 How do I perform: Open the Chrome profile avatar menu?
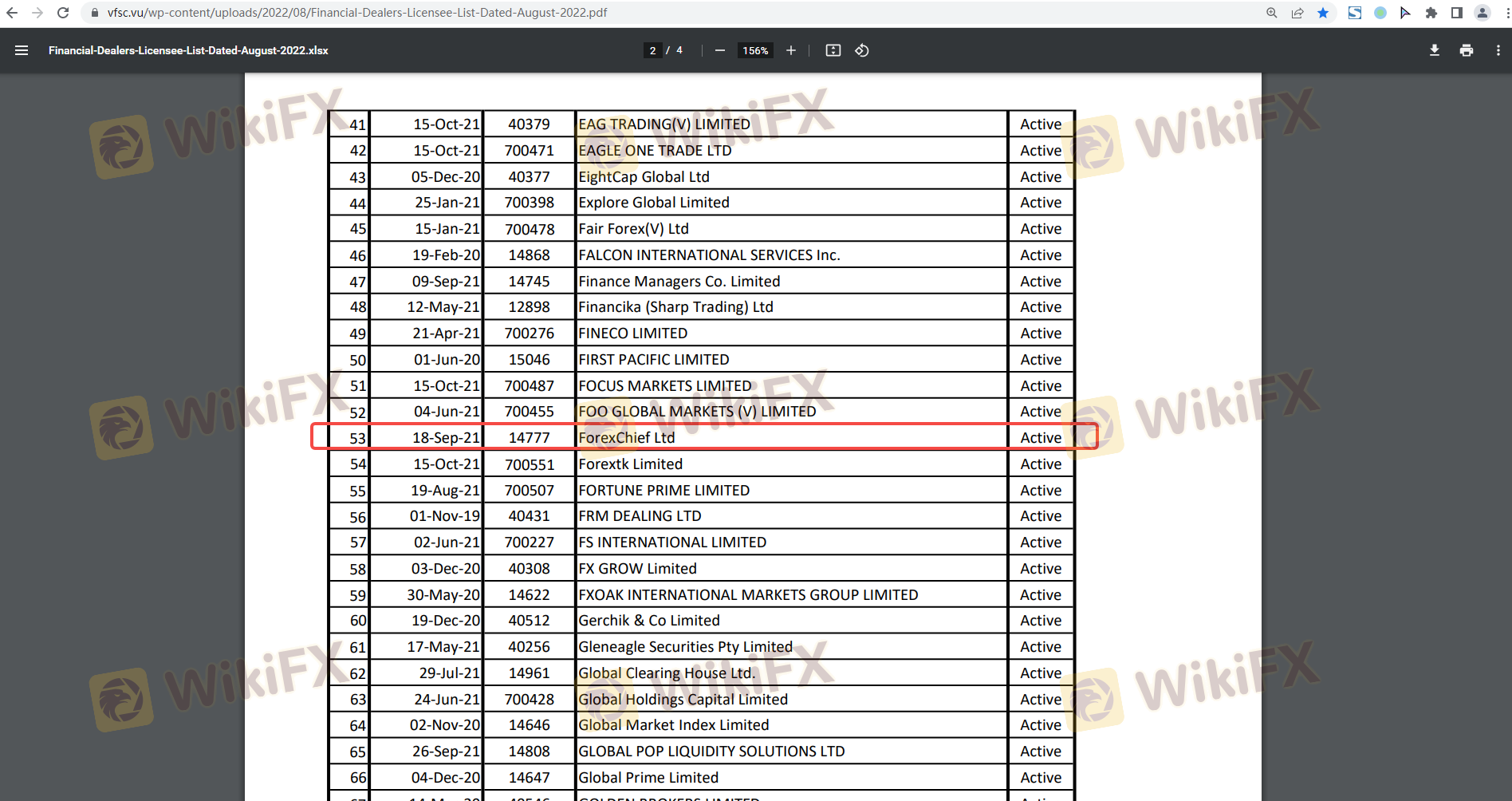(1482, 13)
